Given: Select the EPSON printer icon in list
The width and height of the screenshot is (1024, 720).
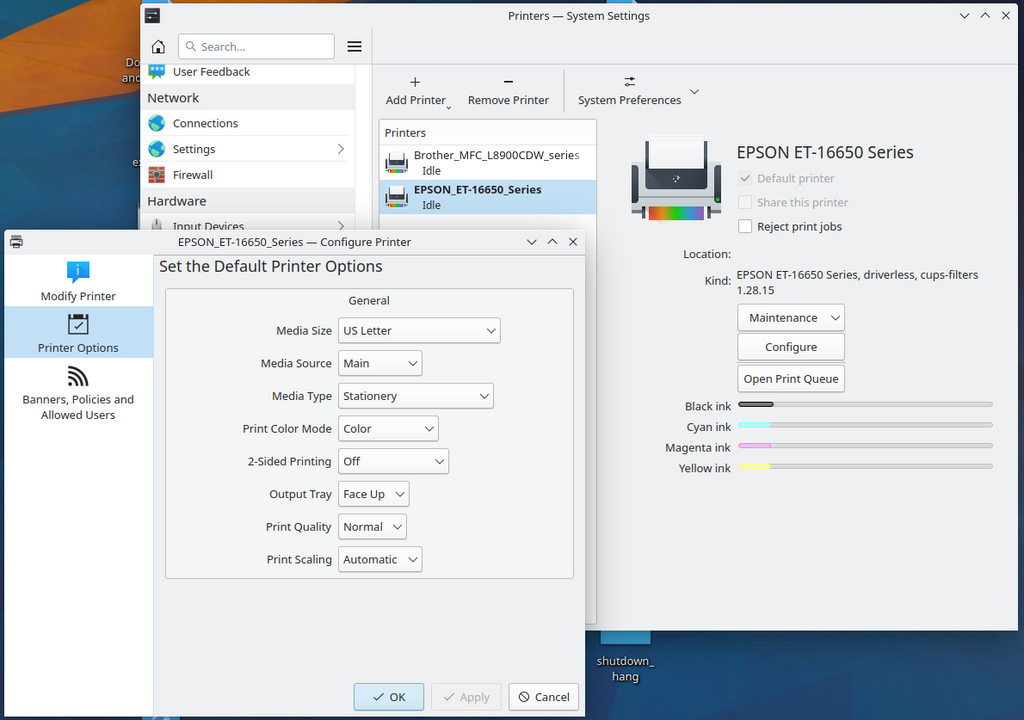Looking at the screenshot, I should click(396, 197).
